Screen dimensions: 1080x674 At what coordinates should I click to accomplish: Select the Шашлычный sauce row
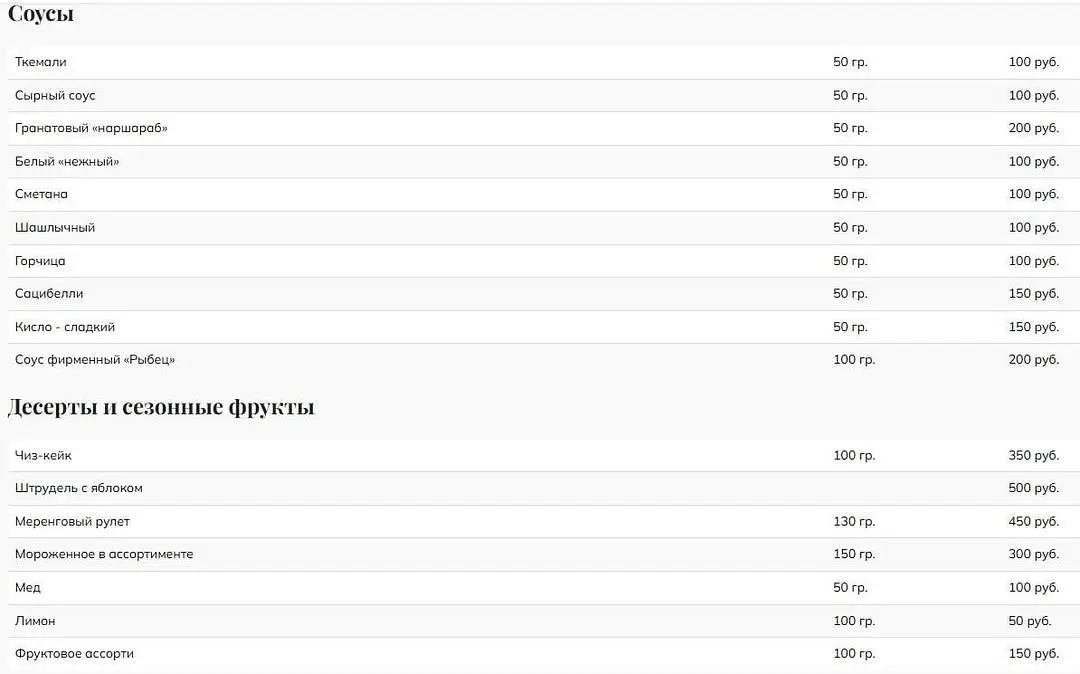click(544, 228)
